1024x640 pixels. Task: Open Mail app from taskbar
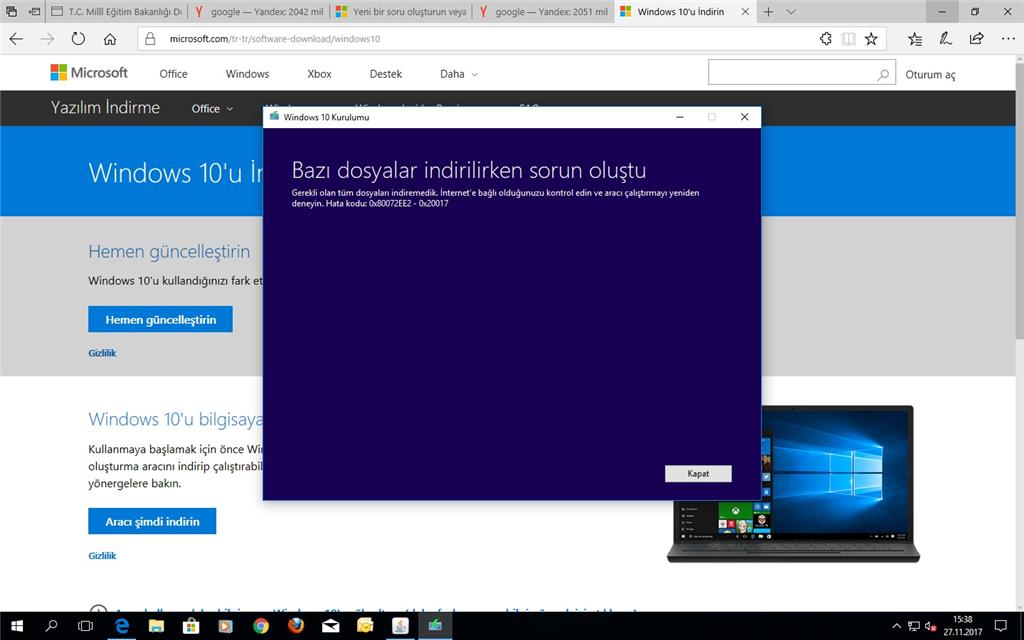tap(330, 626)
